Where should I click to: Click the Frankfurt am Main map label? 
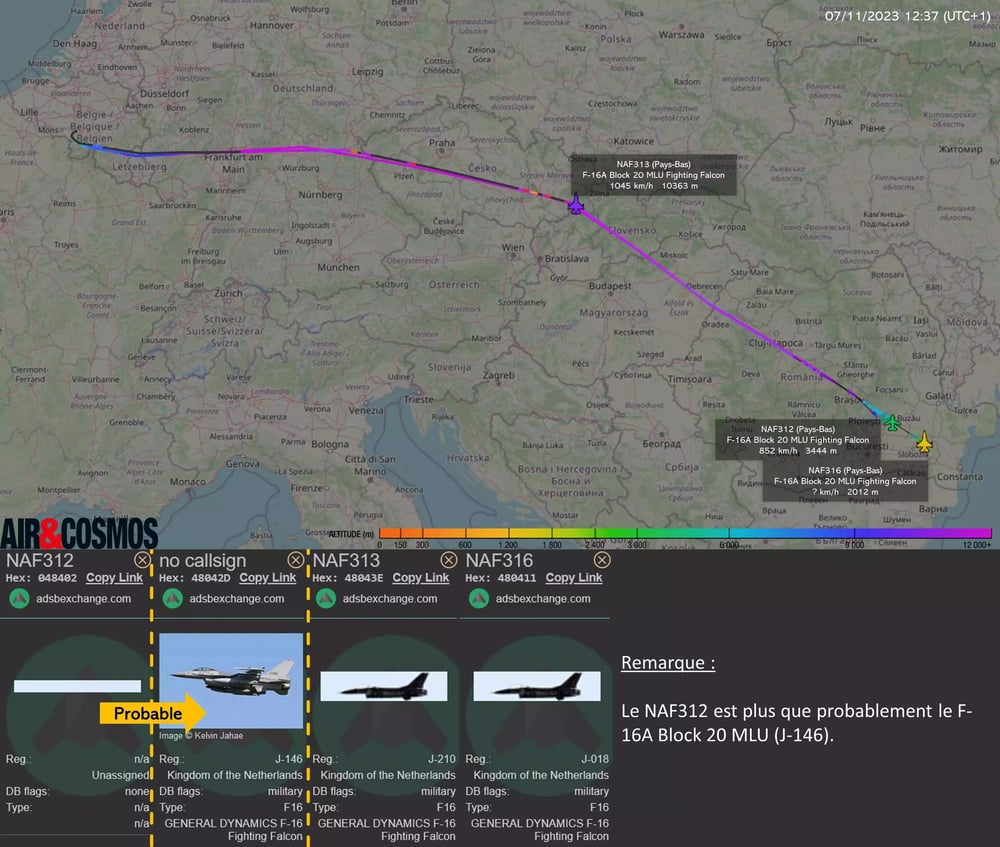click(233, 163)
